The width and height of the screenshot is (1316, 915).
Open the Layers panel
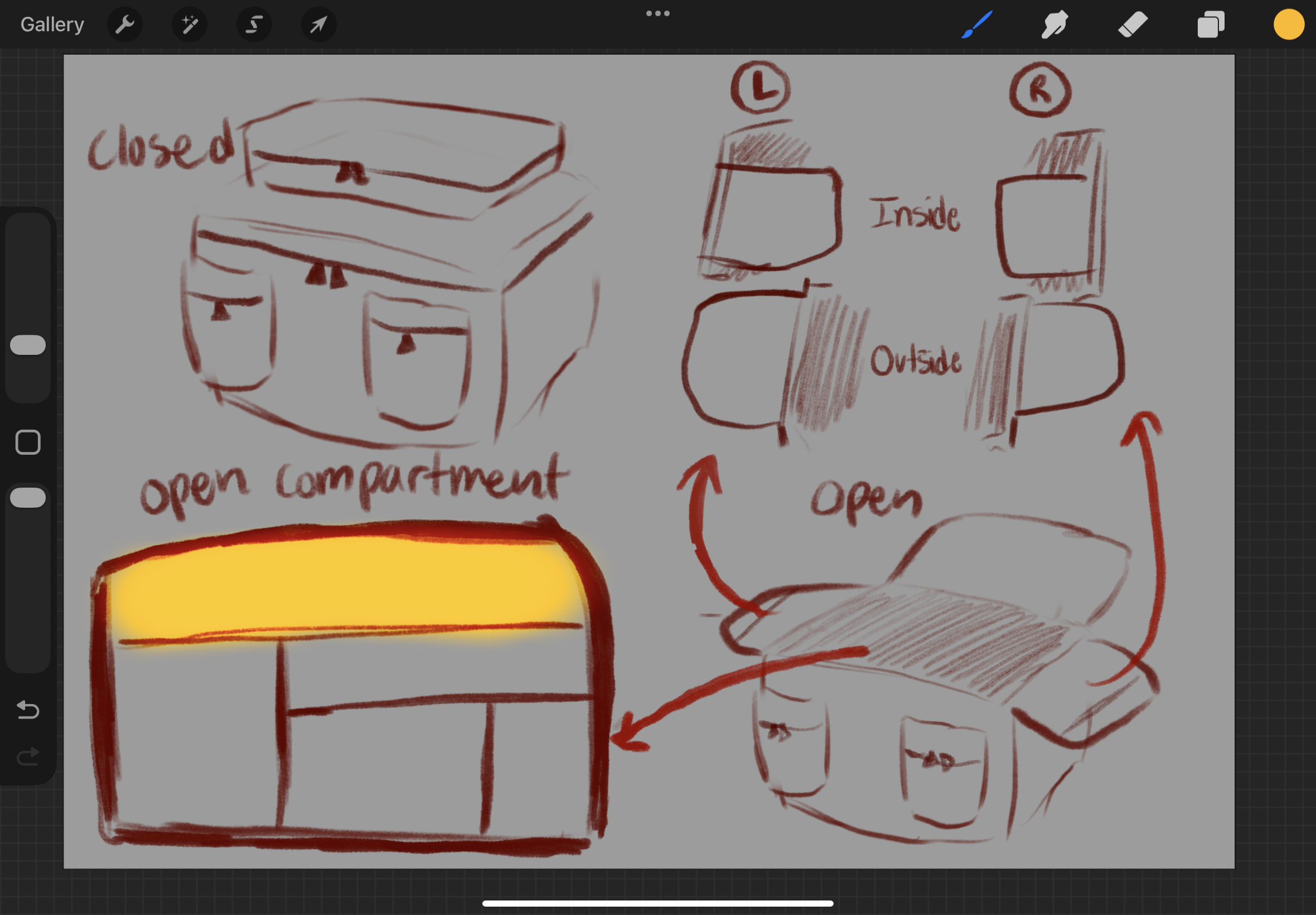[1211, 25]
